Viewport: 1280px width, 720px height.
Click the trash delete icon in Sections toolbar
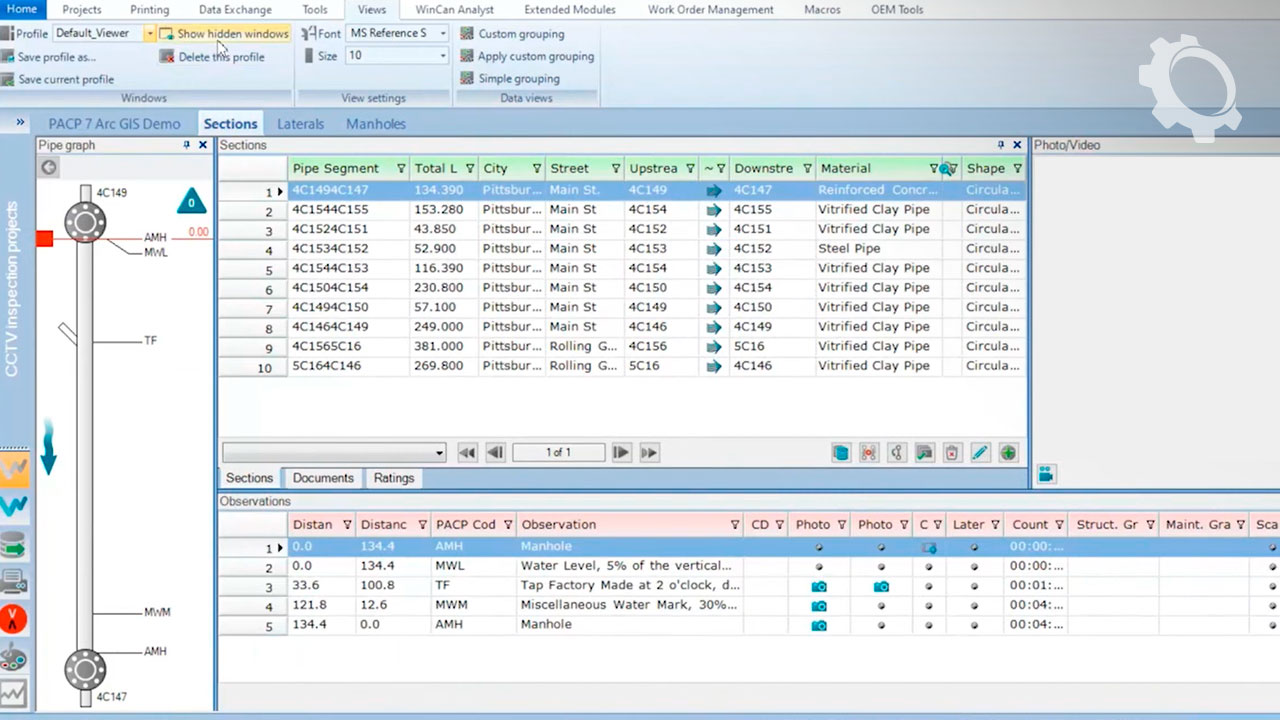(x=952, y=453)
